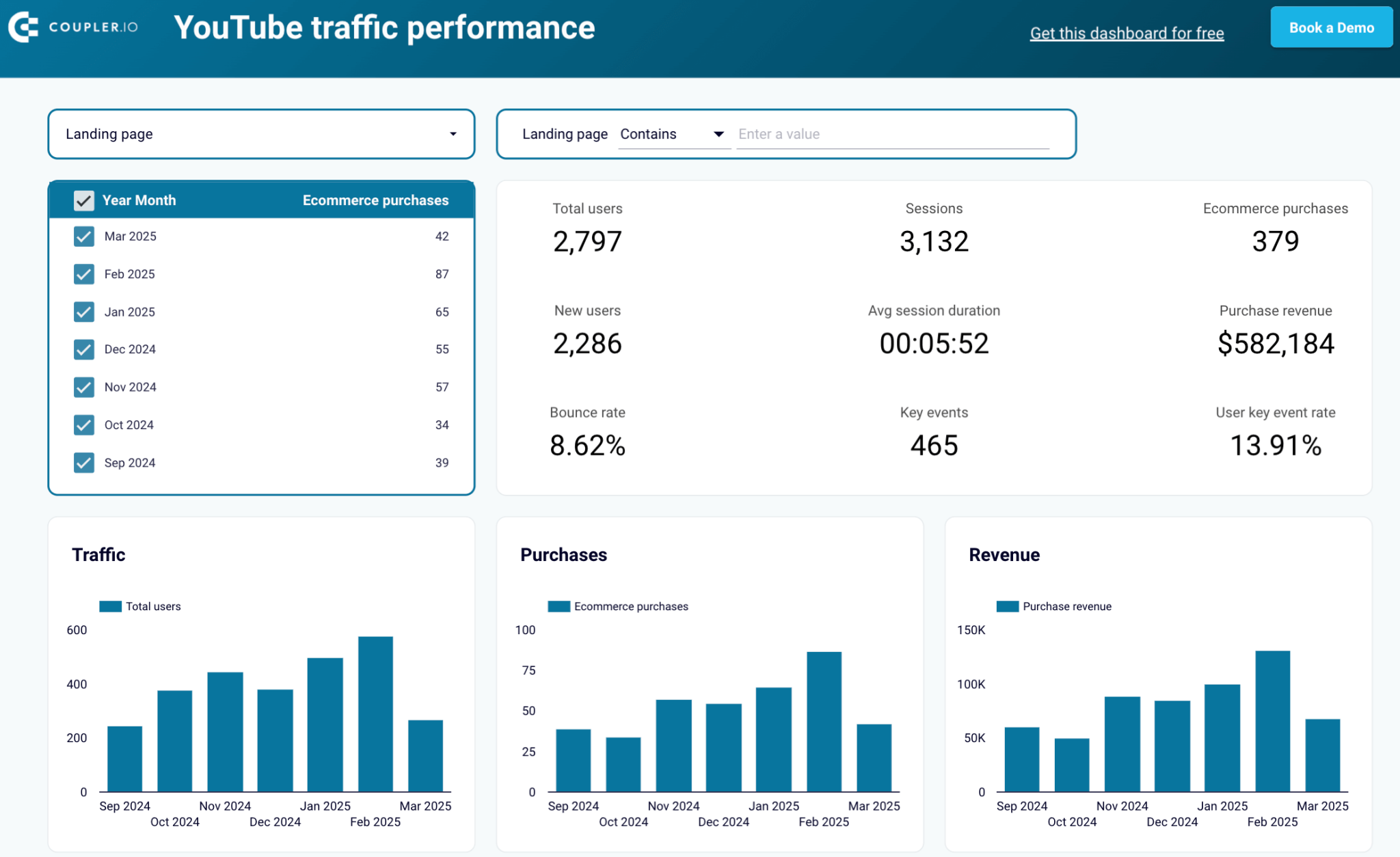Click the Landing page dropdown arrow
The width and height of the screenshot is (1400, 857).
click(x=453, y=134)
